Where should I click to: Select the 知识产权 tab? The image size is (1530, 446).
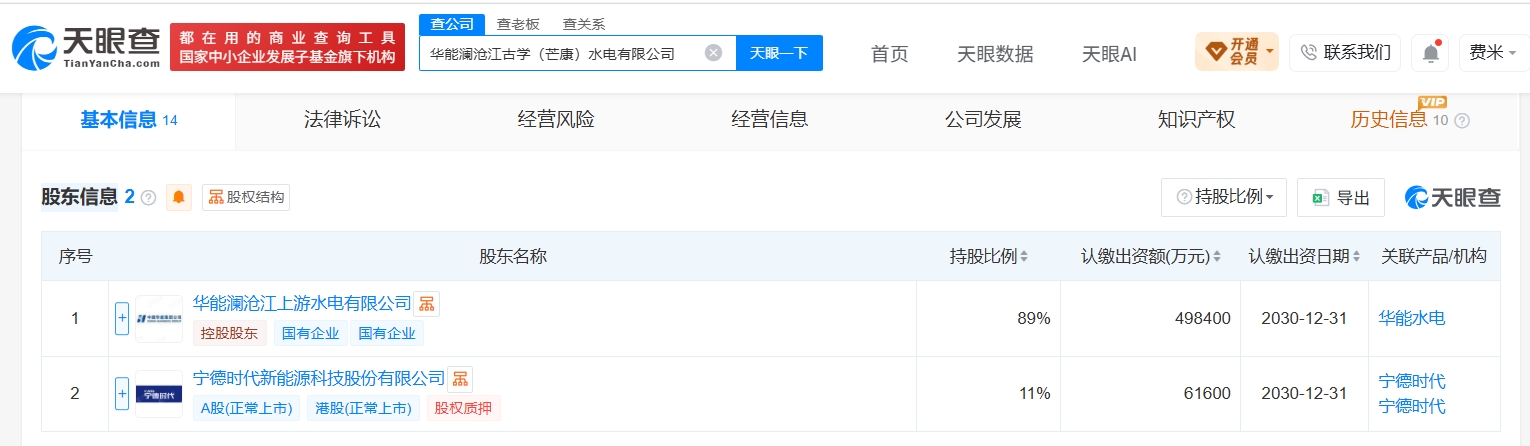[x=1196, y=120]
